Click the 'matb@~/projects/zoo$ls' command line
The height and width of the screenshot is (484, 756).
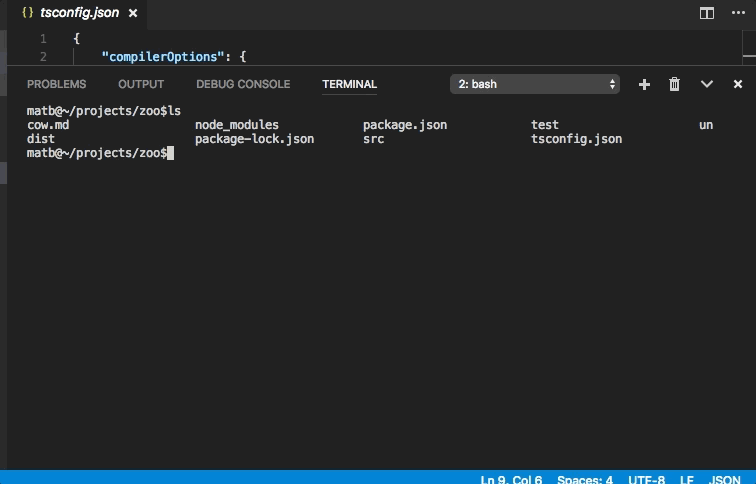click(104, 111)
